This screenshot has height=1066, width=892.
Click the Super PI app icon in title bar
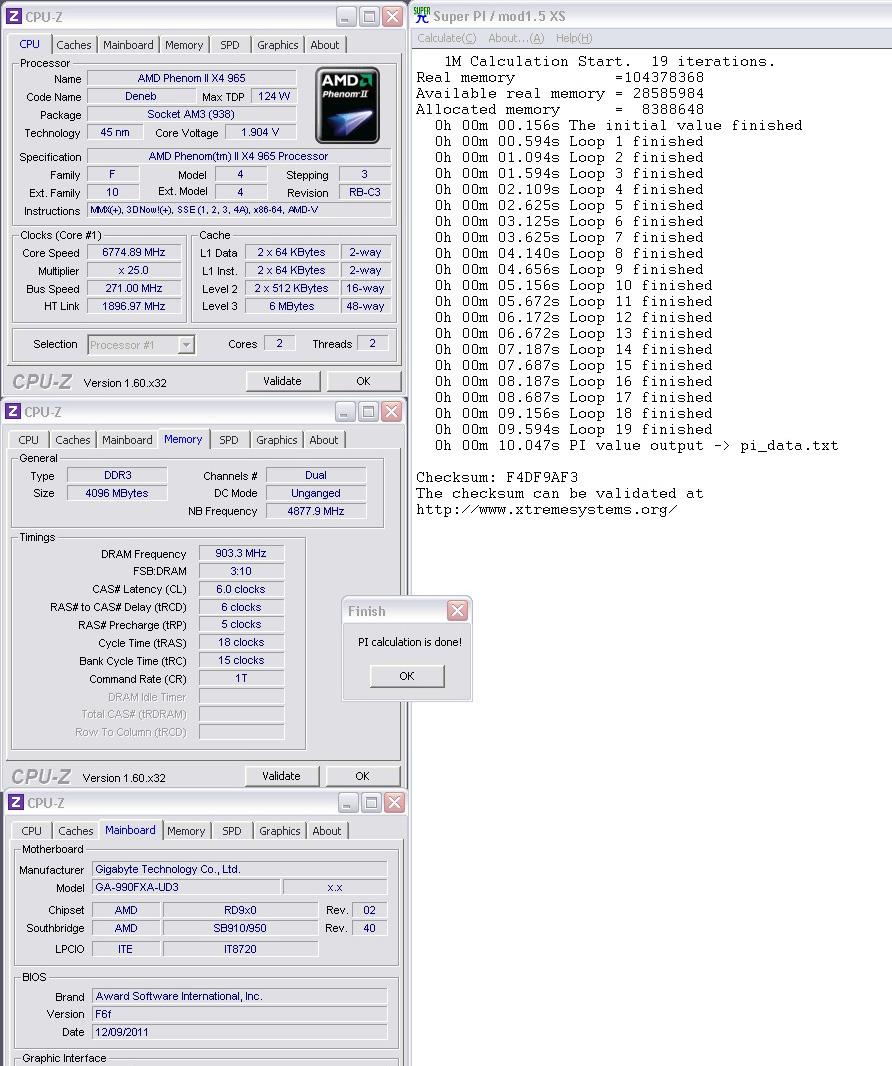click(x=422, y=15)
